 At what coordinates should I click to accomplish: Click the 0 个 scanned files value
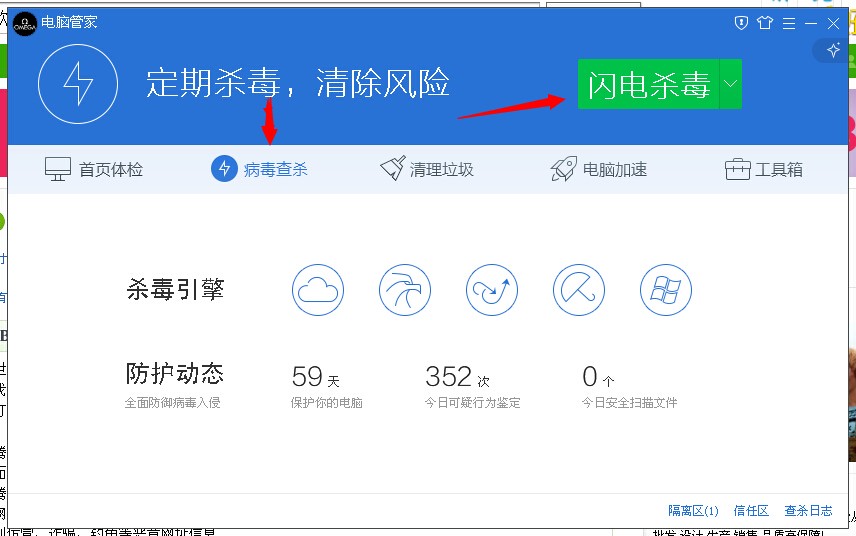(x=598, y=377)
